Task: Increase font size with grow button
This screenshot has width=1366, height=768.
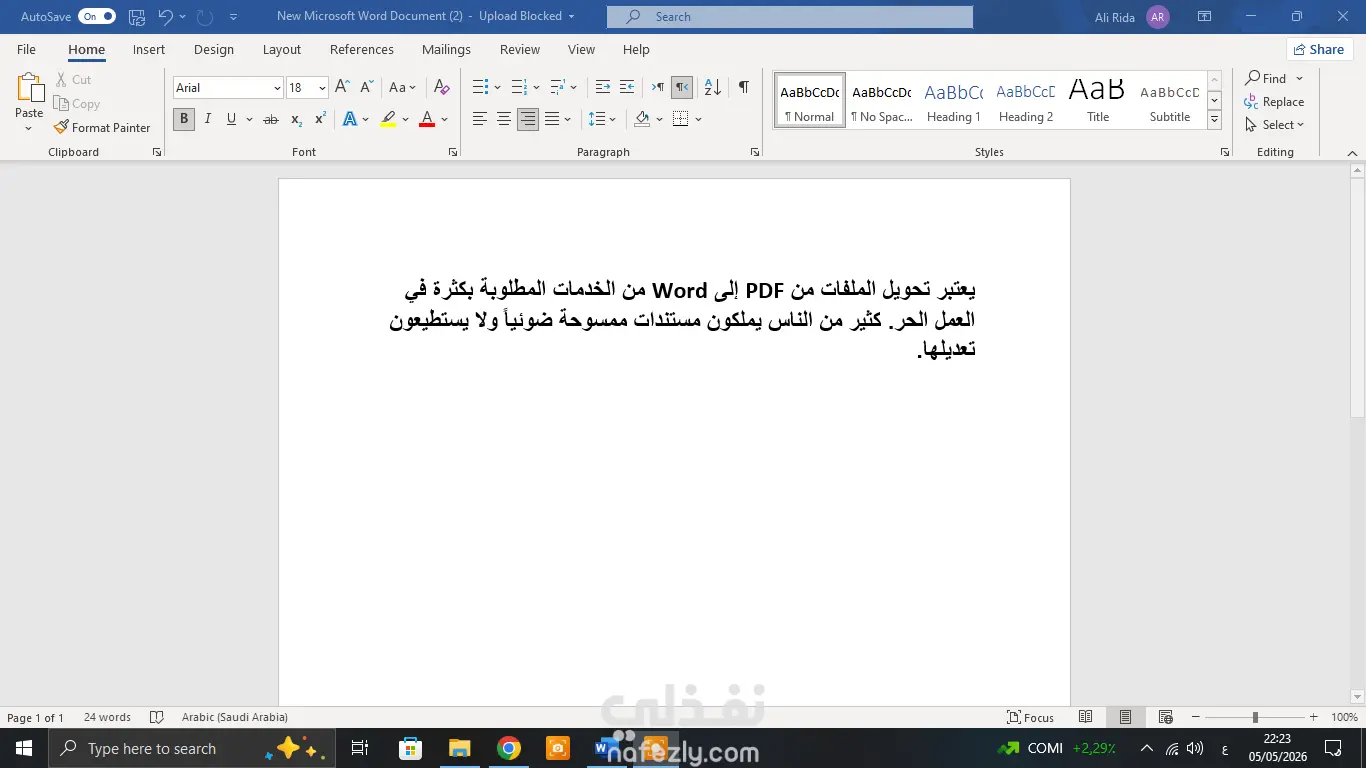Action: click(342, 88)
